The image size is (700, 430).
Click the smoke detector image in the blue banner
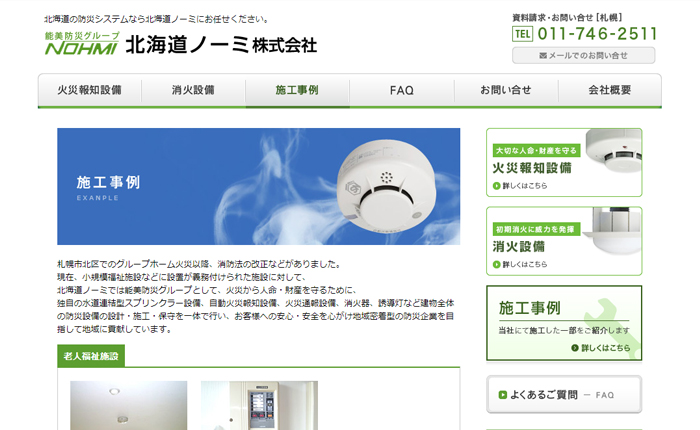(386, 186)
